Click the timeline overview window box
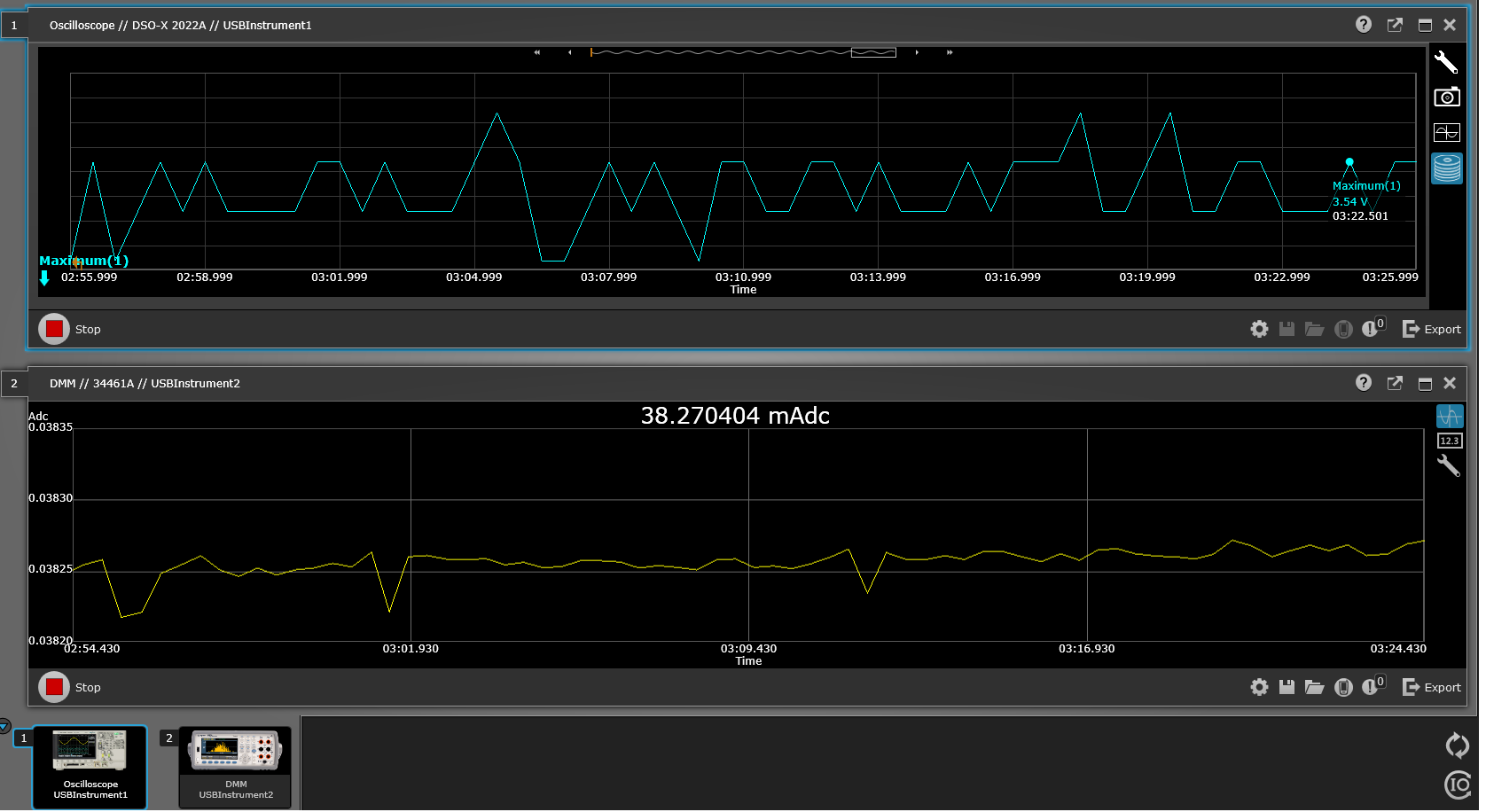Viewport: 1486px width, 812px height. click(x=873, y=52)
